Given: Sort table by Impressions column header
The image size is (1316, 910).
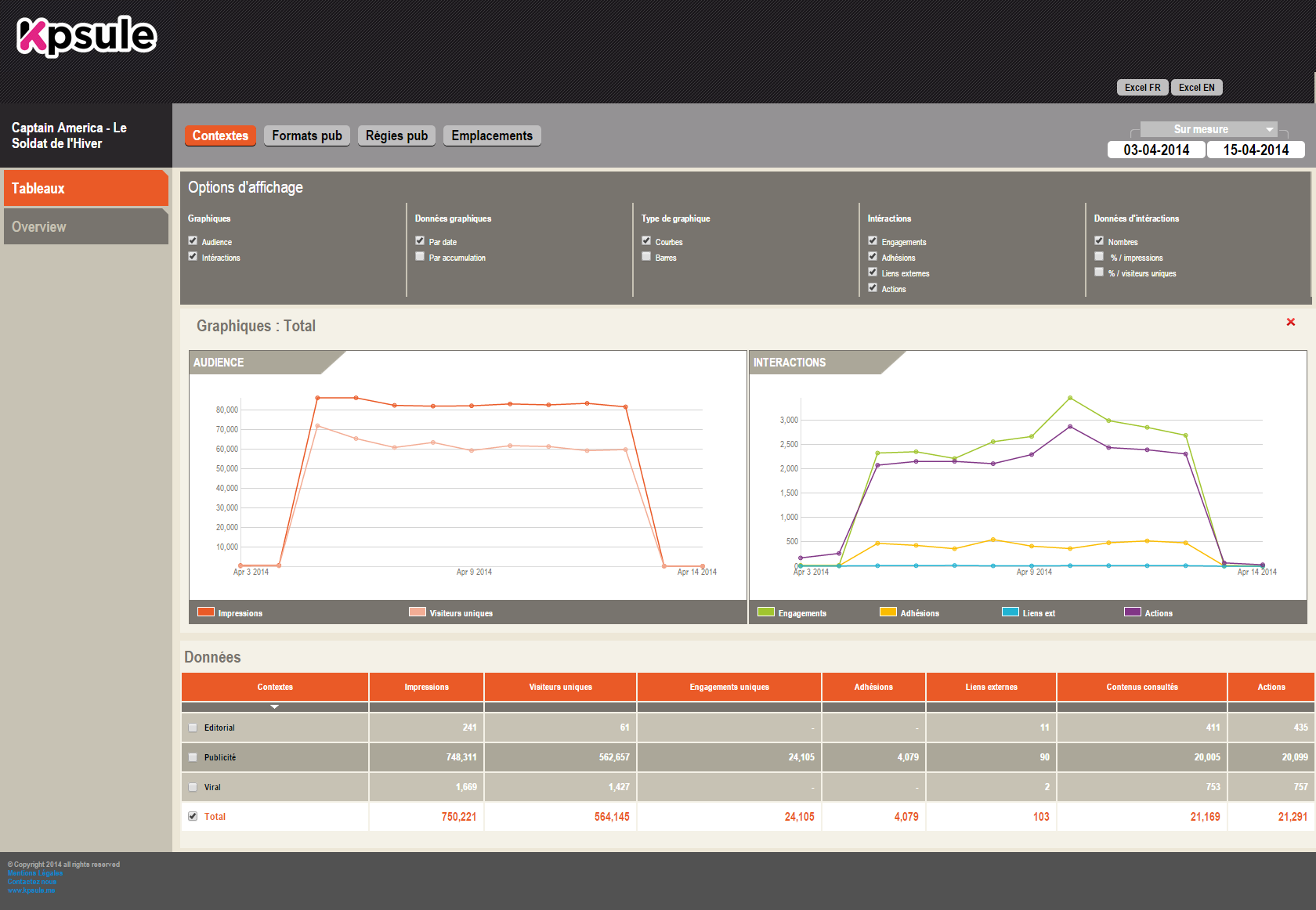Looking at the screenshot, I should 426,687.
